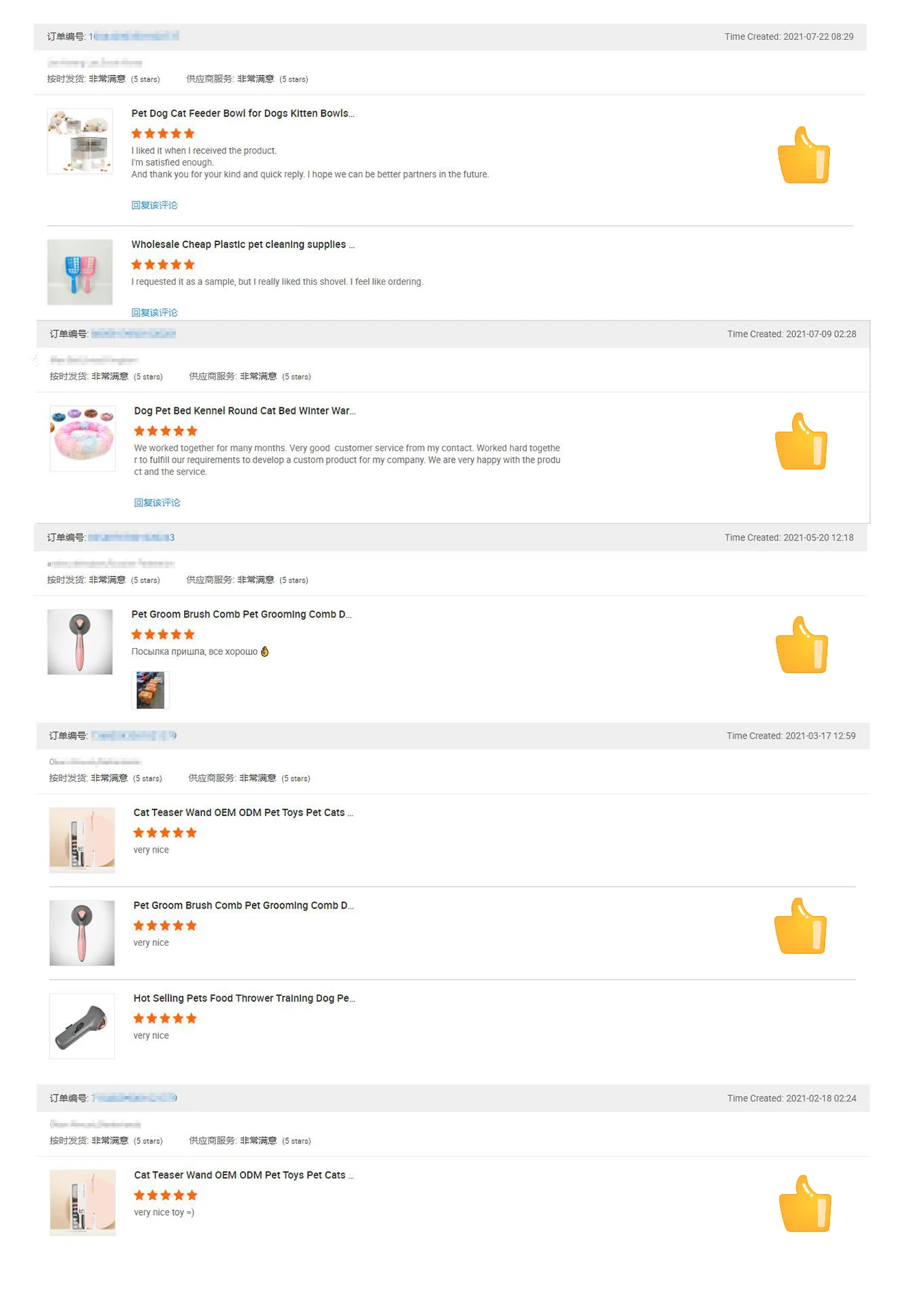
Task: Open the round Dog Pet Bed product image
Action: coord(83,438)
